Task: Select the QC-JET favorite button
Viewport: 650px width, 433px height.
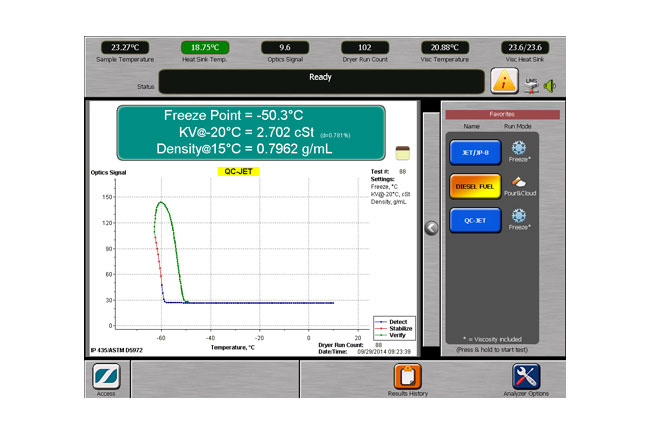Action: 473,221
